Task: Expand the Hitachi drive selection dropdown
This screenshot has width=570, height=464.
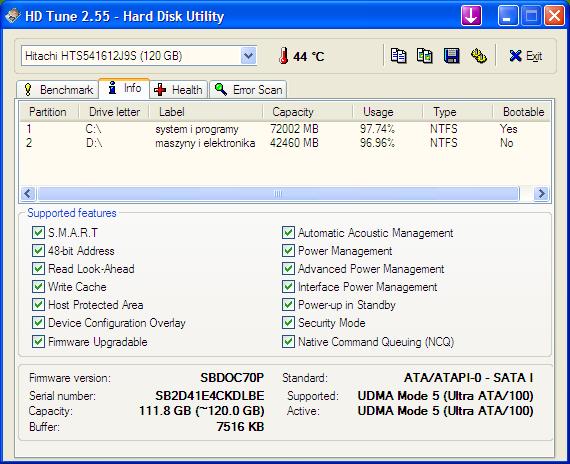Action: click(x=248, y=56)
